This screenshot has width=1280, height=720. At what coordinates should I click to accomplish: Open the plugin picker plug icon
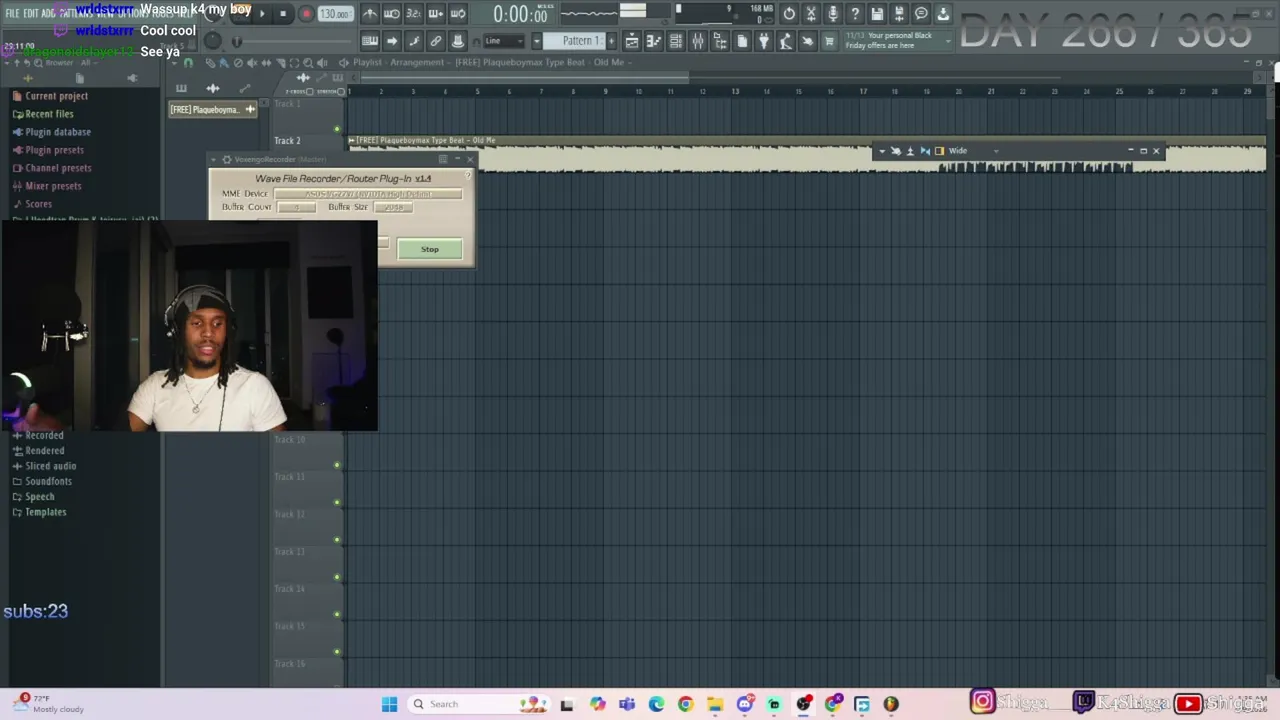pos(764,41)
